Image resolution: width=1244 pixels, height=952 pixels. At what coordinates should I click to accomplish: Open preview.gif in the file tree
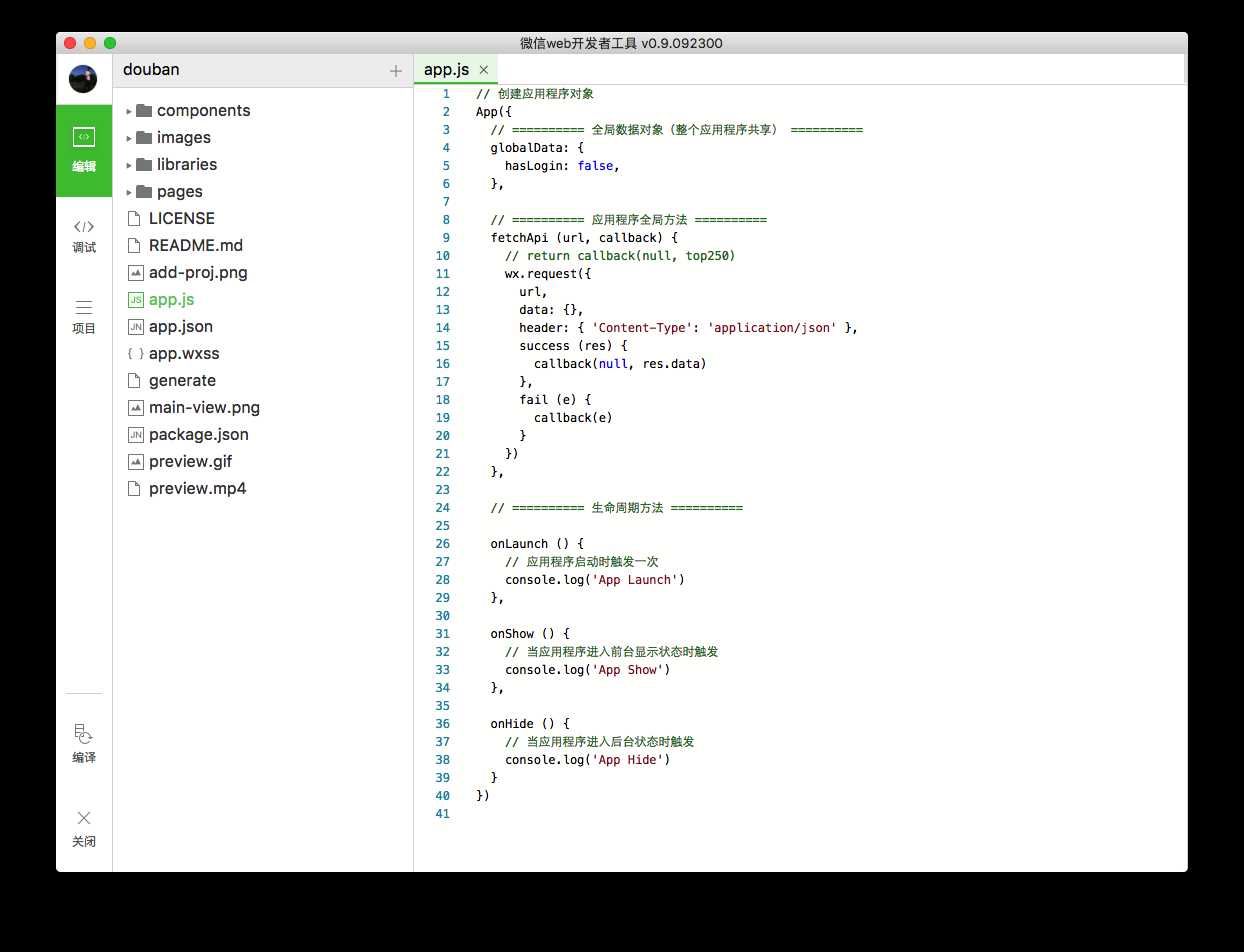(192, 461)
